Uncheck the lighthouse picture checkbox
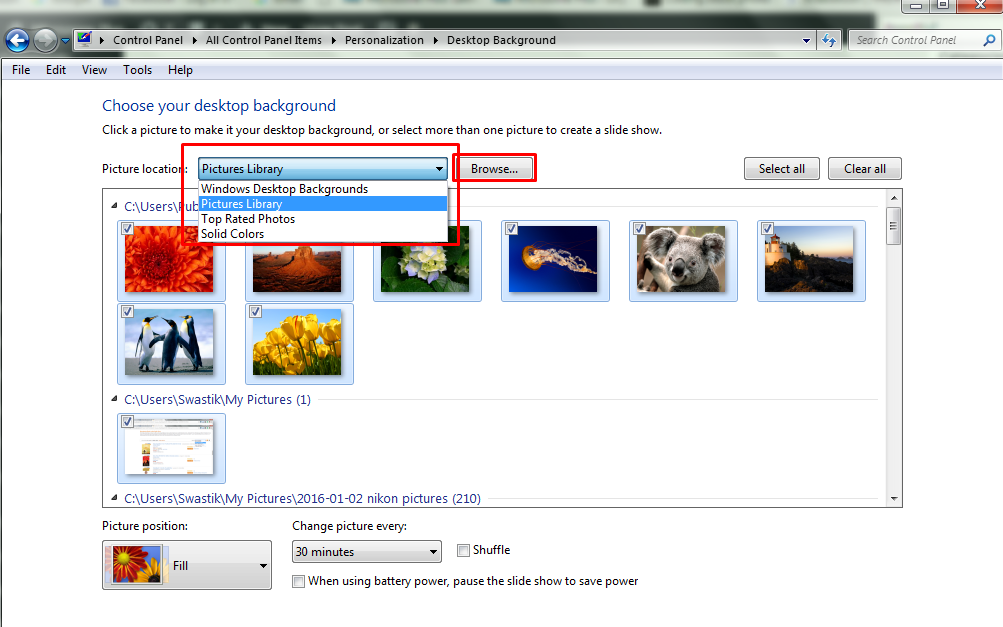 768,229
